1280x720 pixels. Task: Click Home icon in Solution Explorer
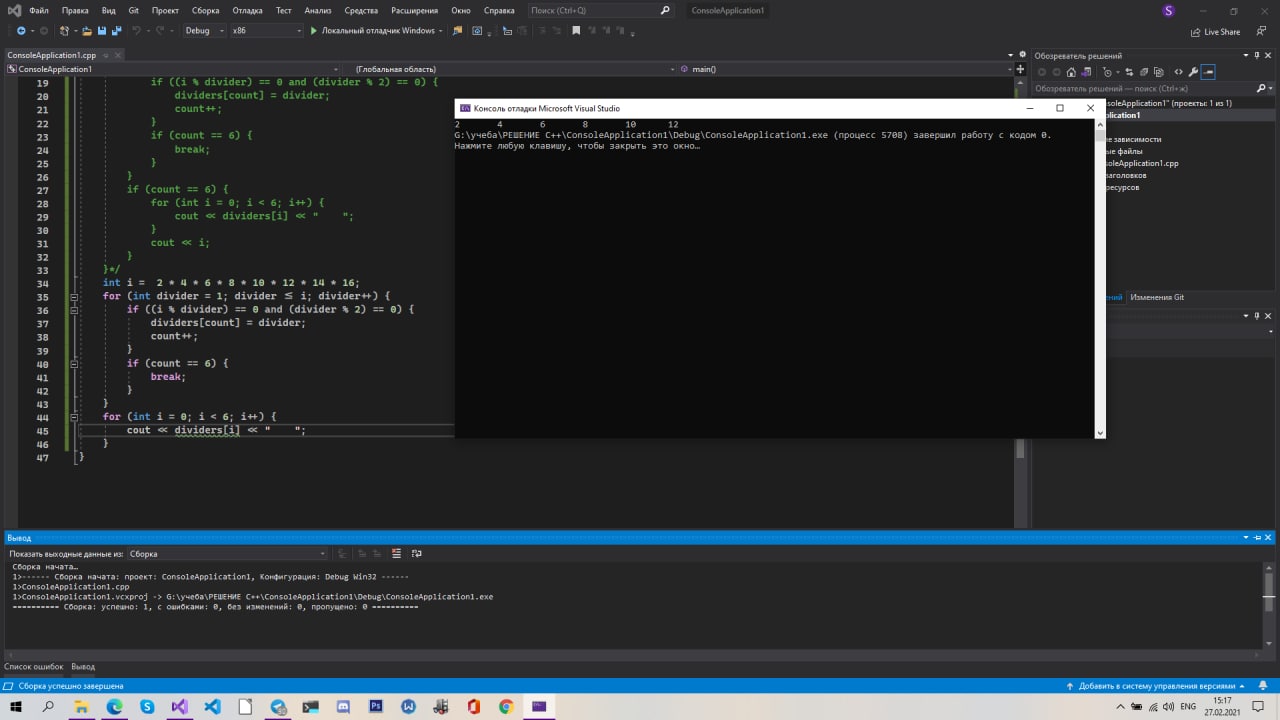[x=1071, y=72]
